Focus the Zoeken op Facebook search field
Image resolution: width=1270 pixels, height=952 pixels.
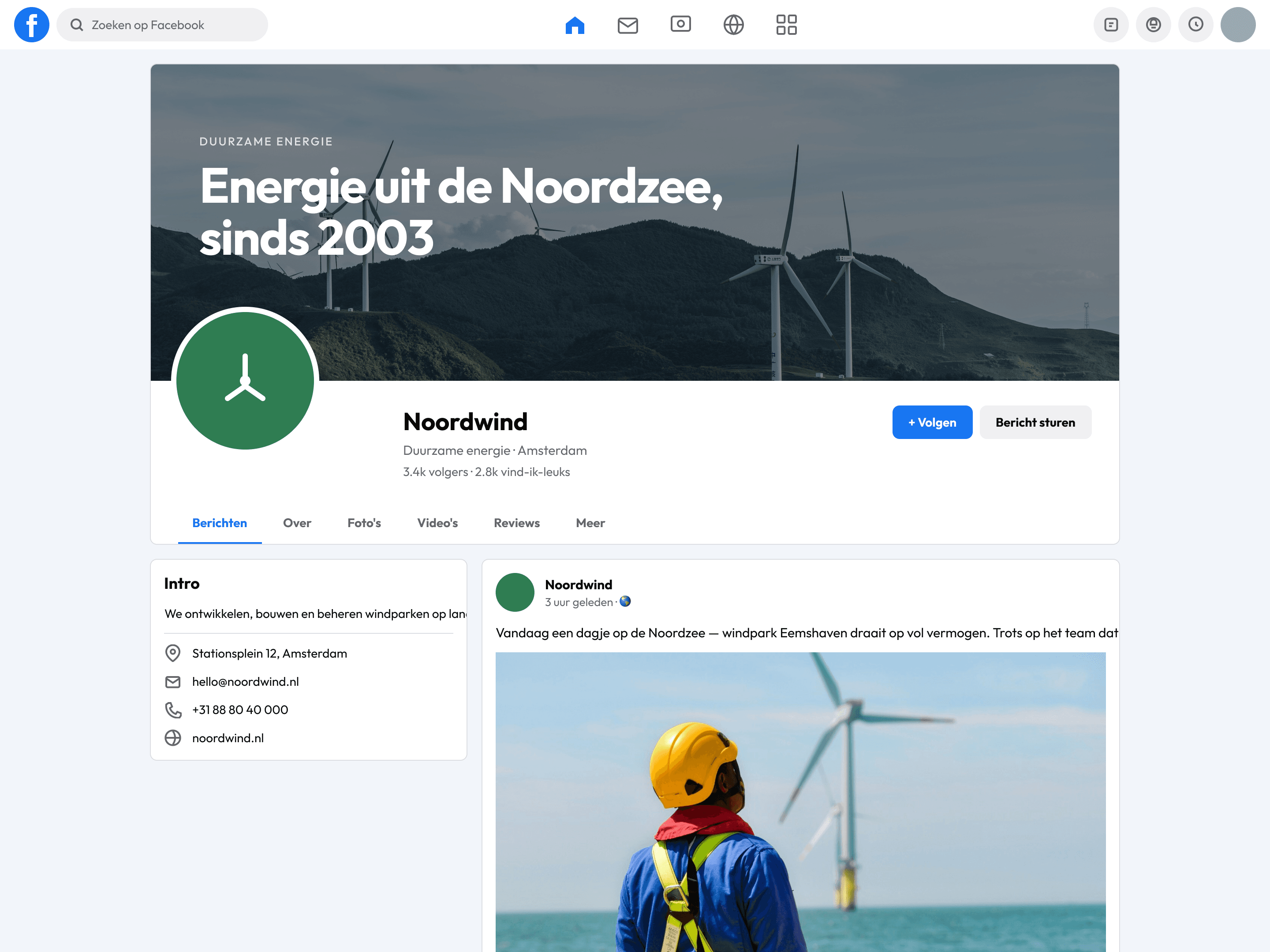pyautogui.click(x=162, y=25)
